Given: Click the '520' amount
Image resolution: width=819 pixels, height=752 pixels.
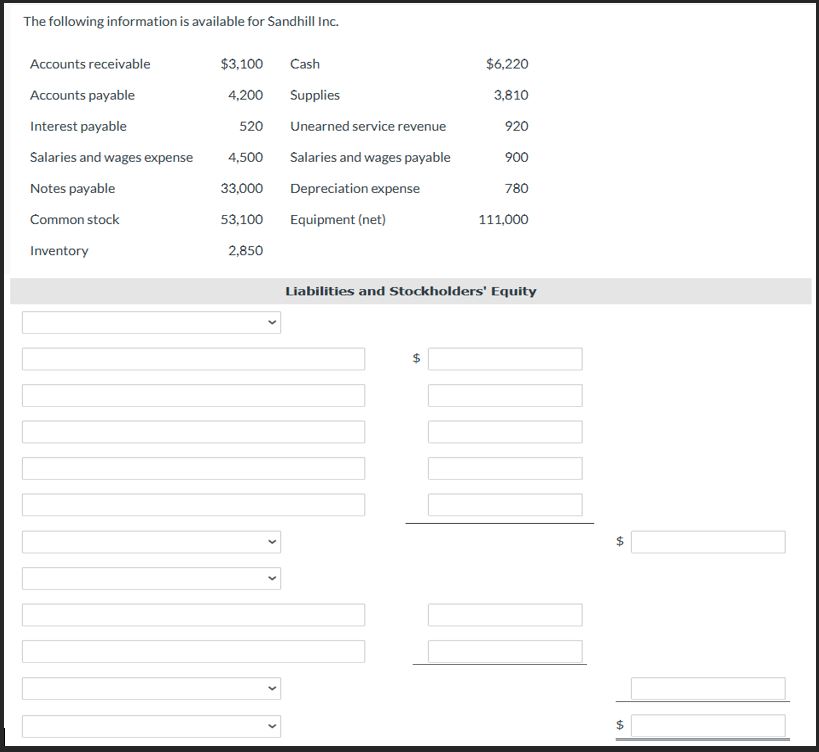Looking at the screenshot, I should (251, 126).
